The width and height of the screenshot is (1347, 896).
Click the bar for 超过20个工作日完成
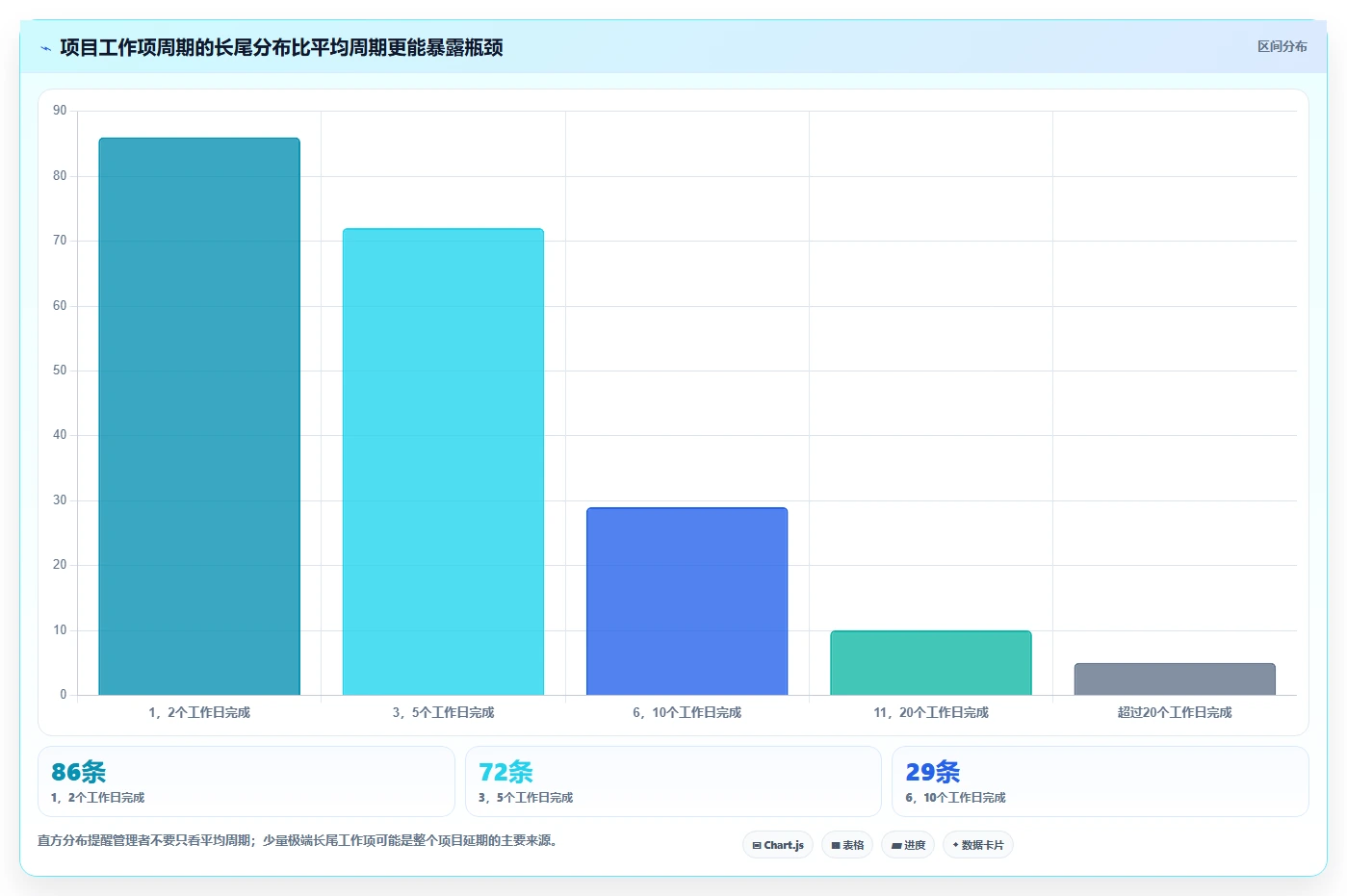pyautogui.click(x=1175, y=679)
